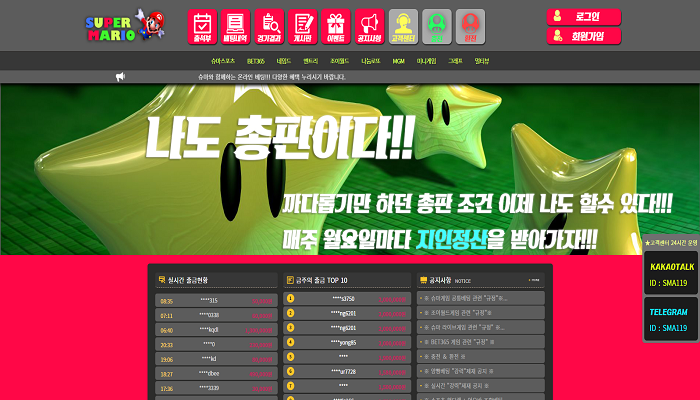The height and width of the screenshot is (400, 700).
Task: Open the 조이월드게임 관련 규정 notice
Action: tap(480, 313)
